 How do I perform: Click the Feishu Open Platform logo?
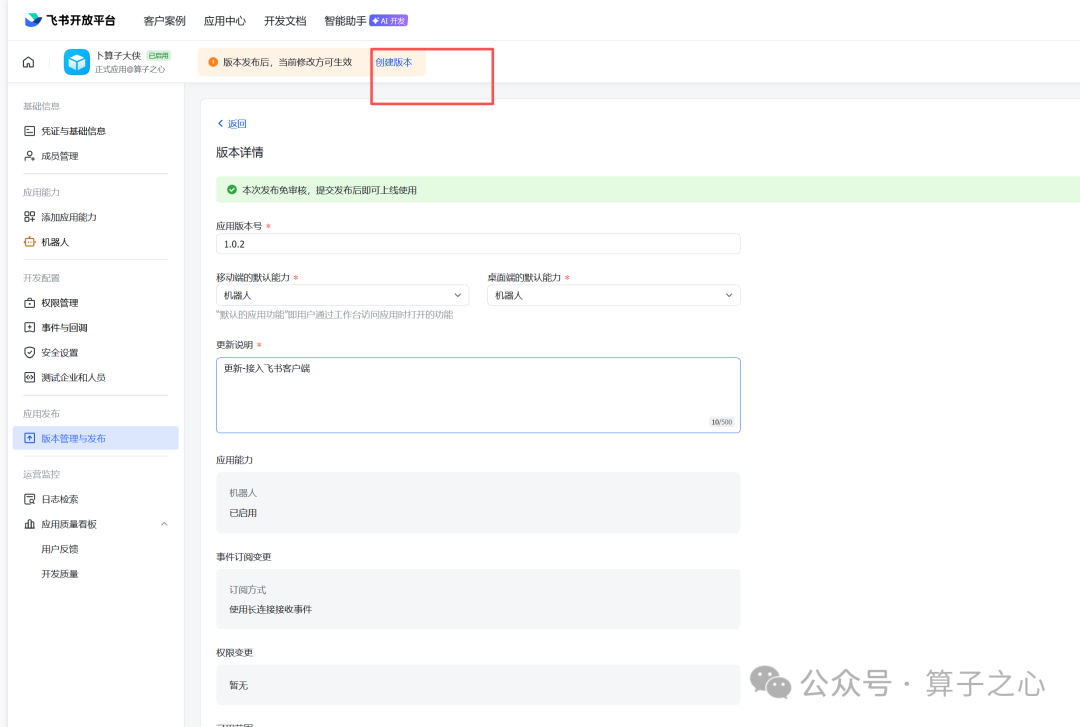(70, 20)
